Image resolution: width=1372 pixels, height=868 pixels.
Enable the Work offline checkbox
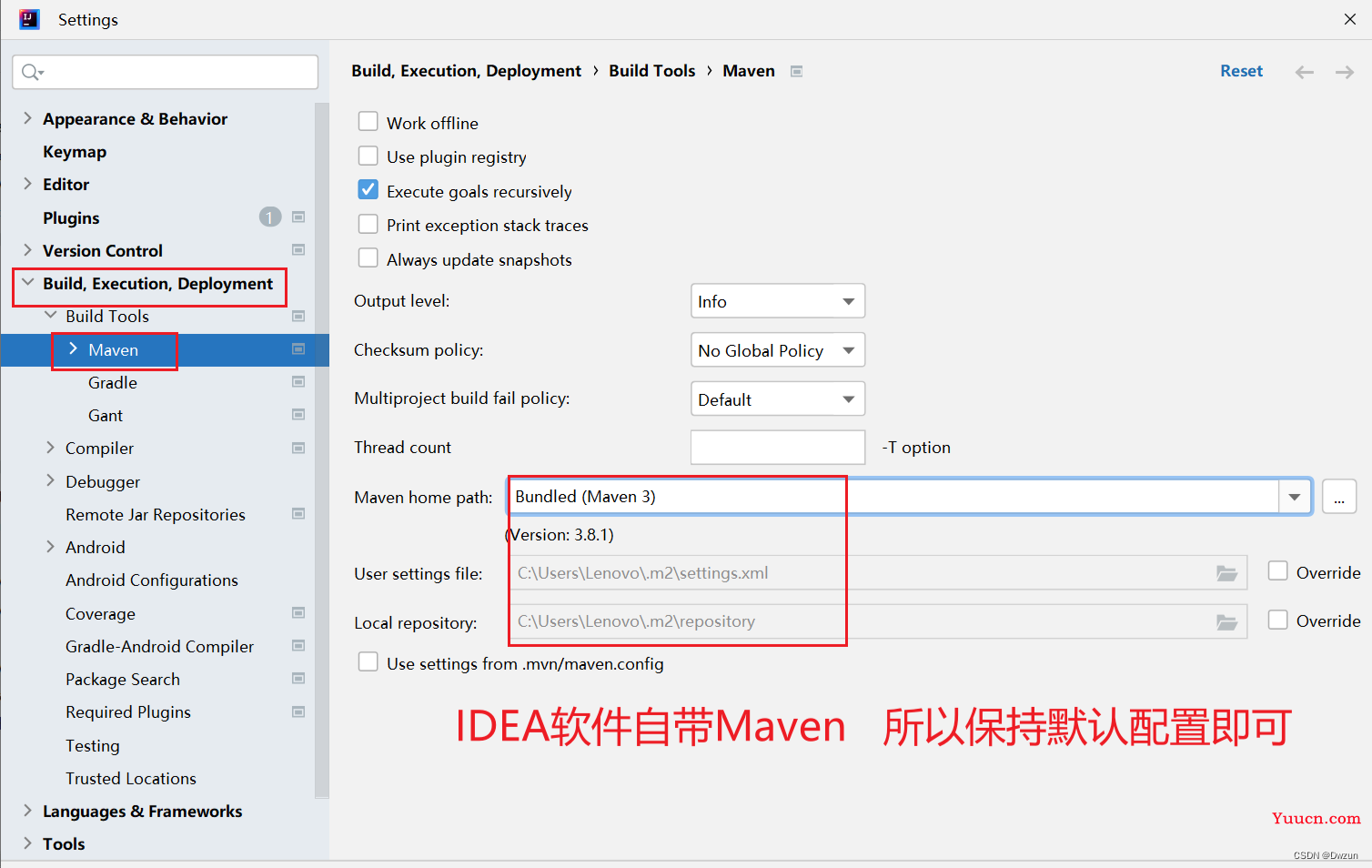[x=368, y=122]
